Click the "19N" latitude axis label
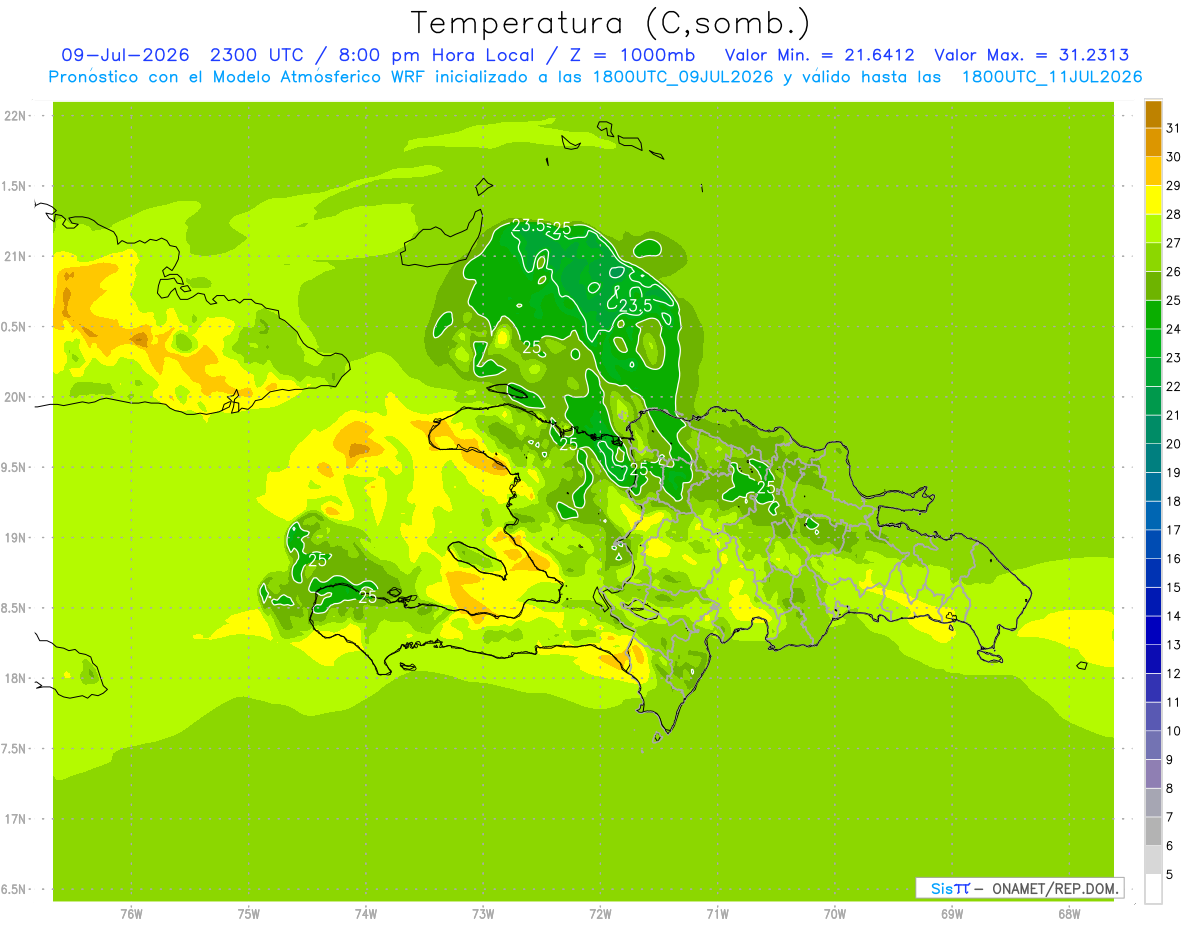Image resolution: width=1200 pixels, height=927 pixels. tap(14, 537)
